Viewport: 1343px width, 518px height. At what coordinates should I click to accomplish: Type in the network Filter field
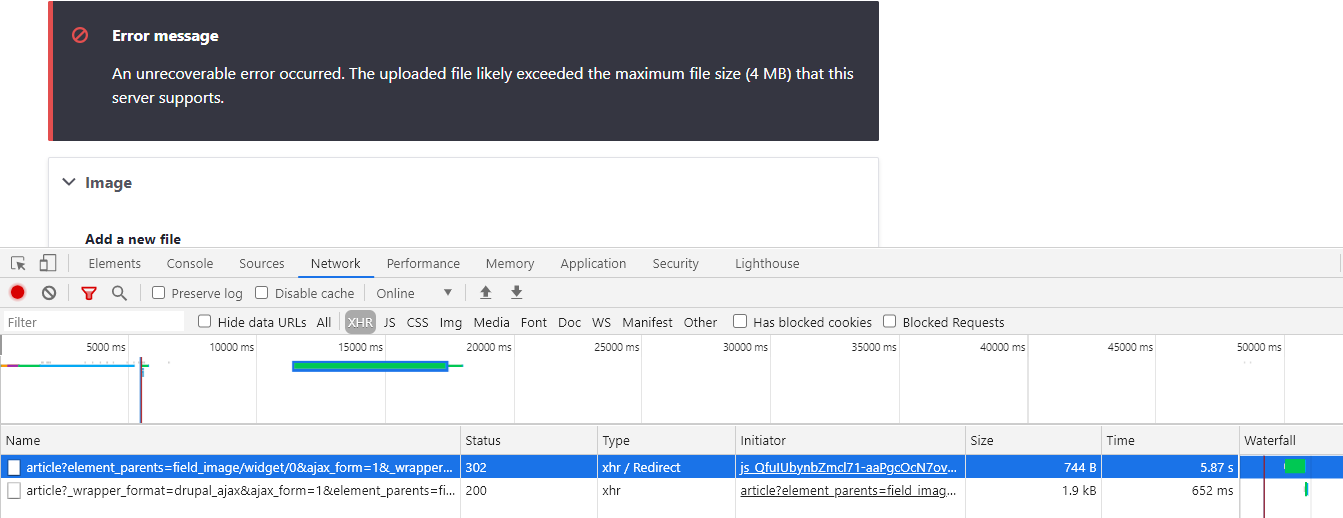point(94,322)
